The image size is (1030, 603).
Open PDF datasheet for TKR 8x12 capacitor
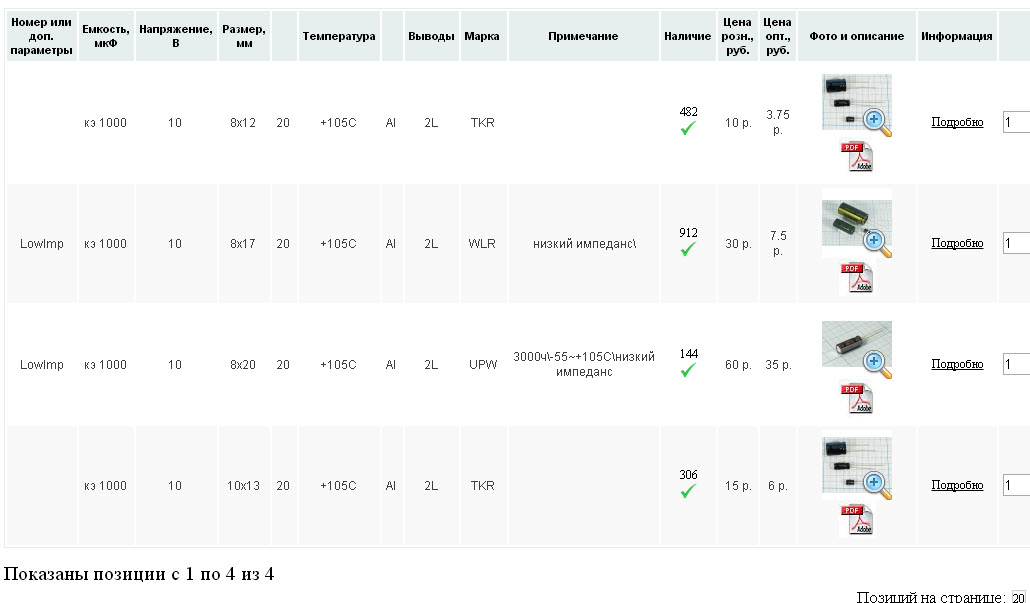pos(857,156)
